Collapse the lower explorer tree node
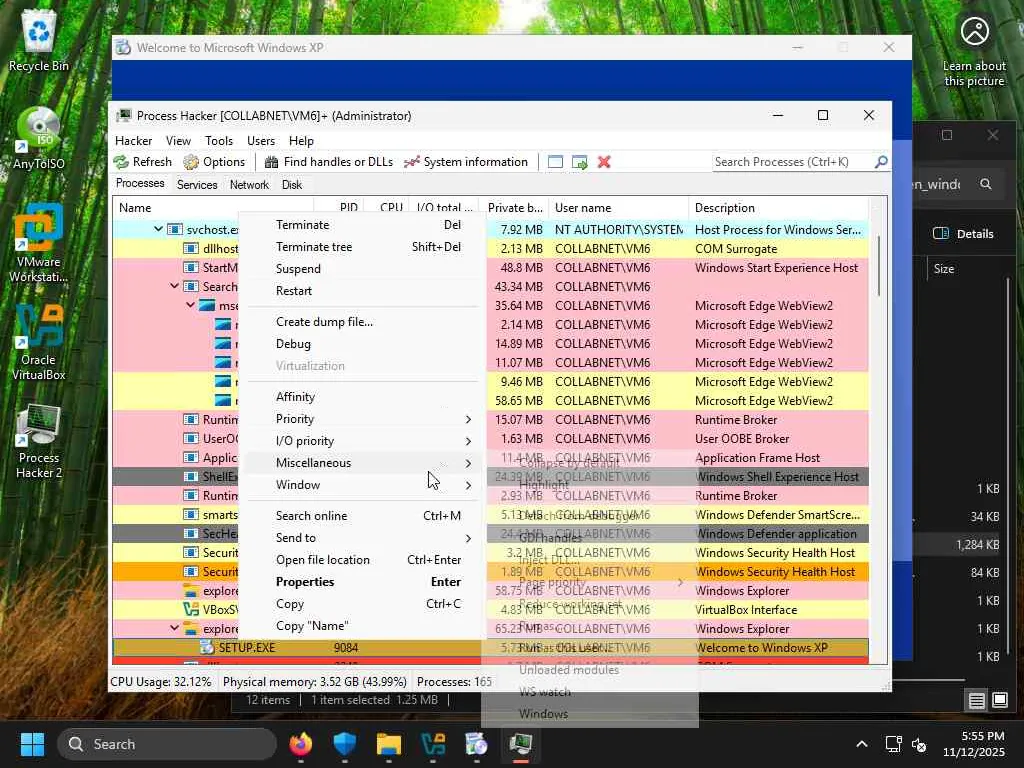1024x768 pixels. click(174, 628)
